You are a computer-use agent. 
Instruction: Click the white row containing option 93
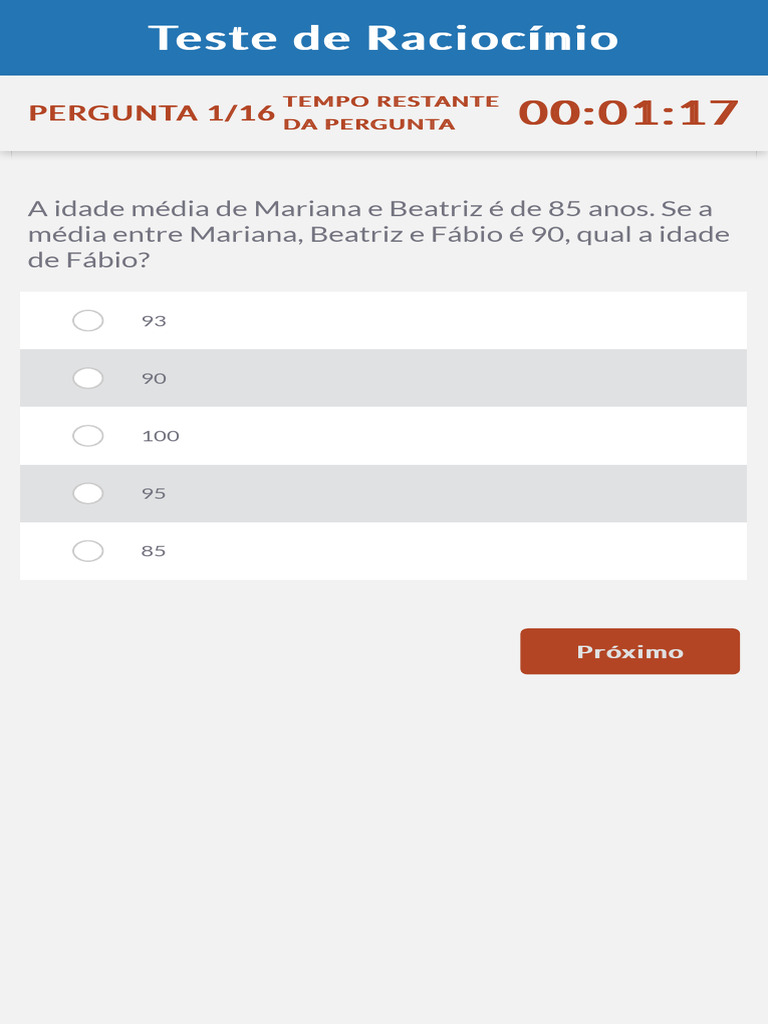450,321
